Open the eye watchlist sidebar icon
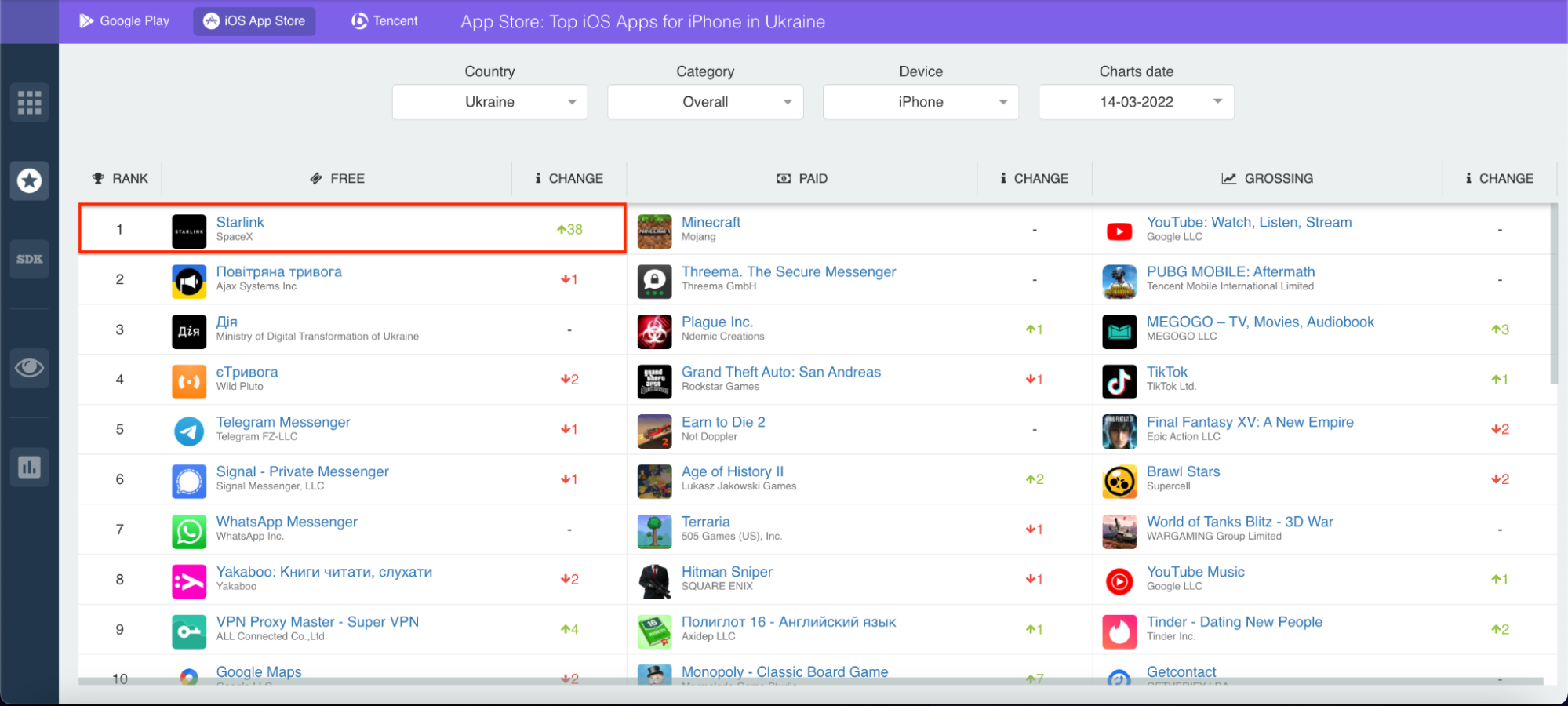1568x706 pixels. 30,367
